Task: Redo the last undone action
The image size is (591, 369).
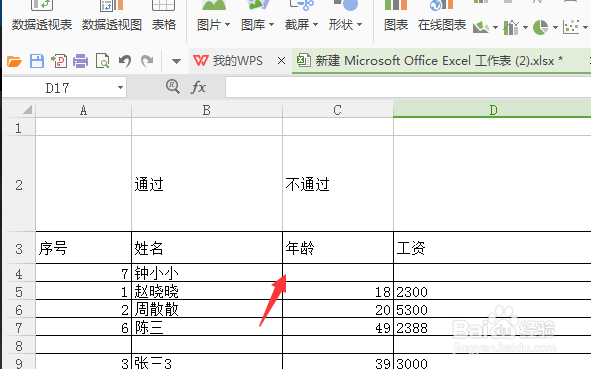Action: pyautogui.click(x=147, y=61)
